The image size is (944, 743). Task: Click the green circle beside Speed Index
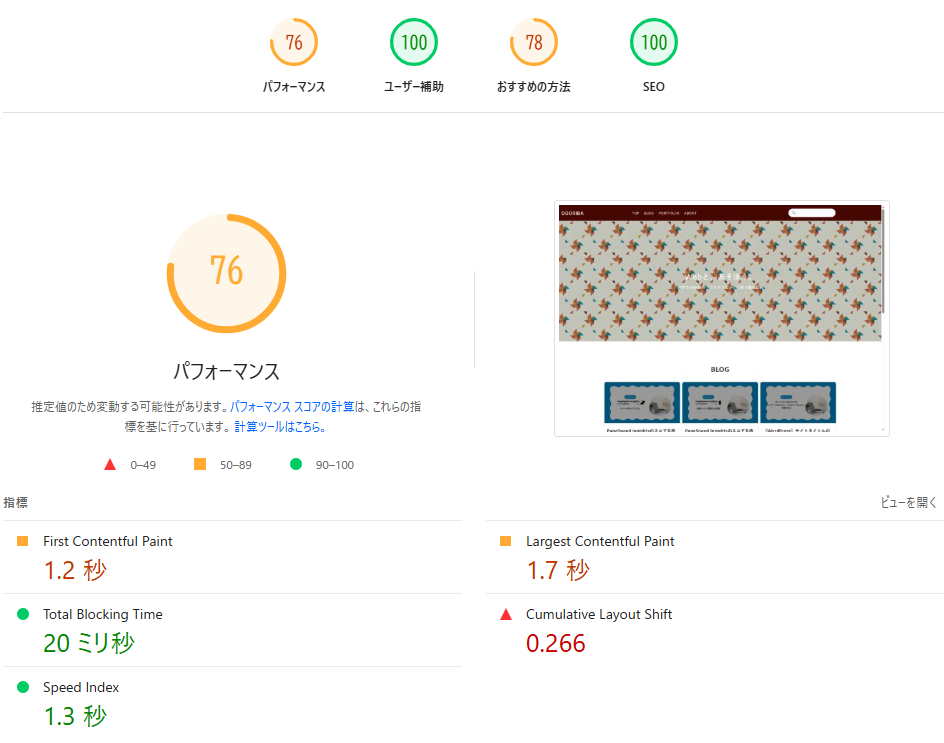23,687
